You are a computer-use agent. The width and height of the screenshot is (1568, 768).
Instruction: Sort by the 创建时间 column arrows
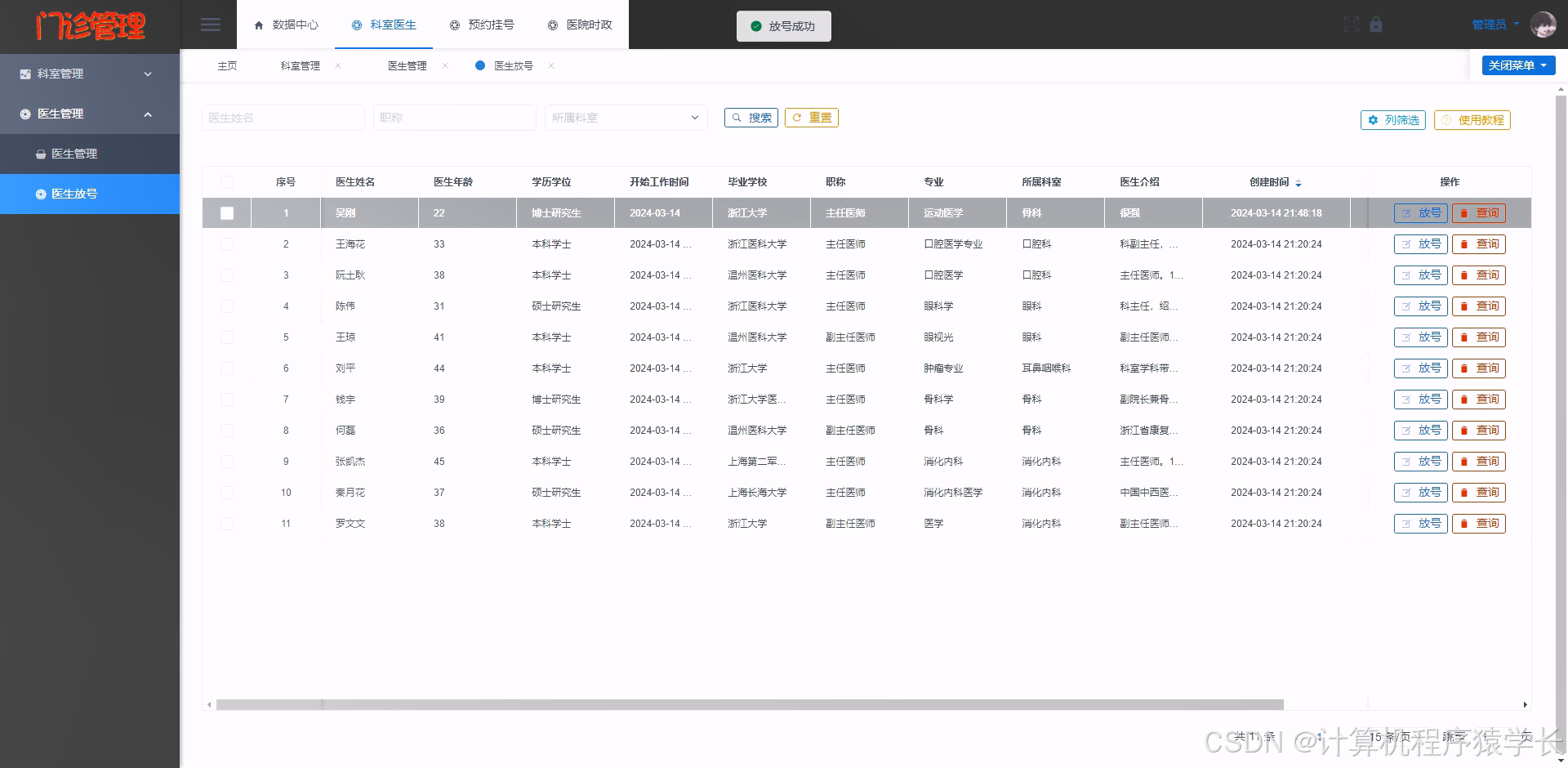(1298, 183)
